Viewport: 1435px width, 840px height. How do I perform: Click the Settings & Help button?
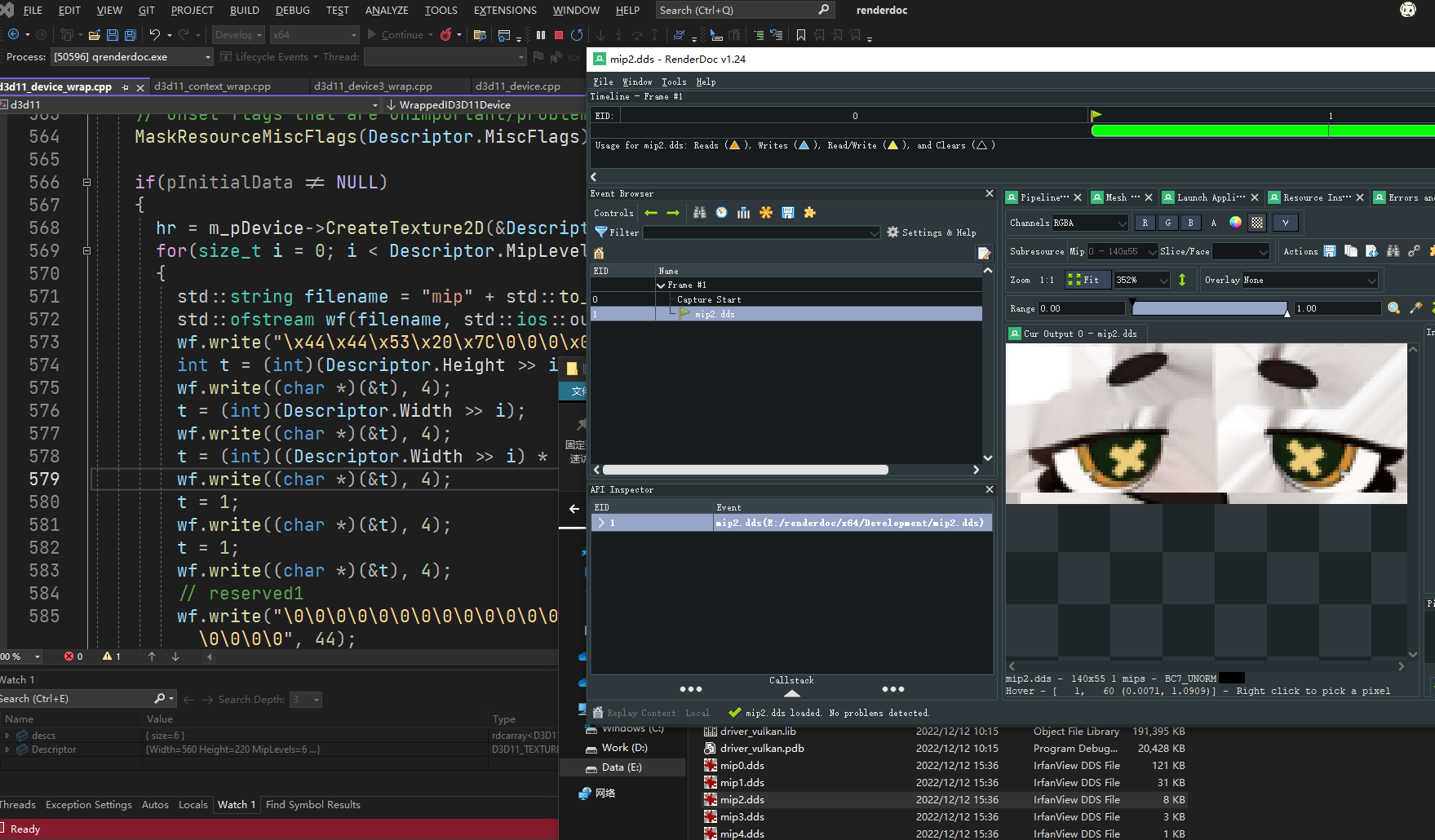pos(931,232)
